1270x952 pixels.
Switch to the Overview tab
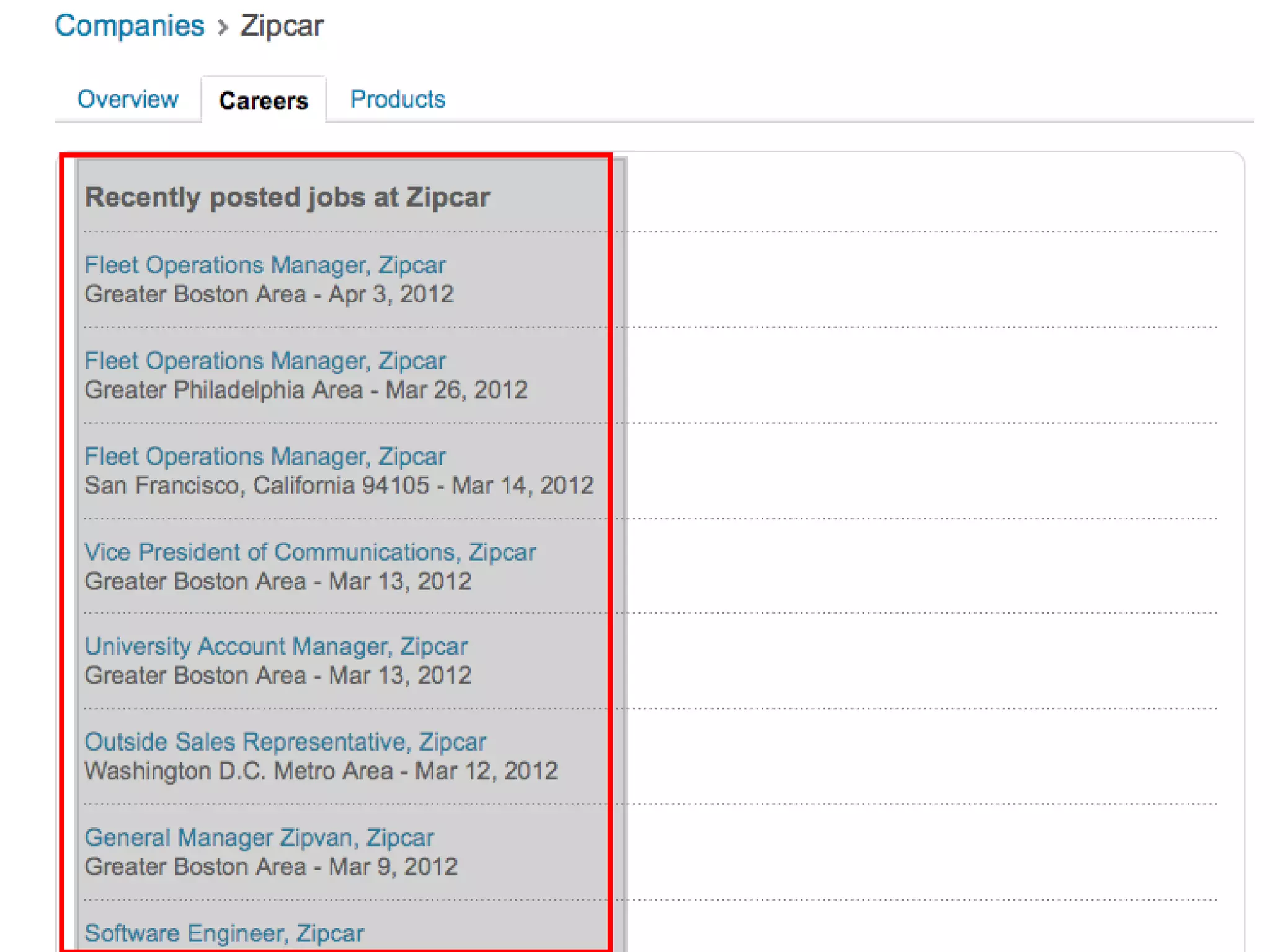click(128, 99)
